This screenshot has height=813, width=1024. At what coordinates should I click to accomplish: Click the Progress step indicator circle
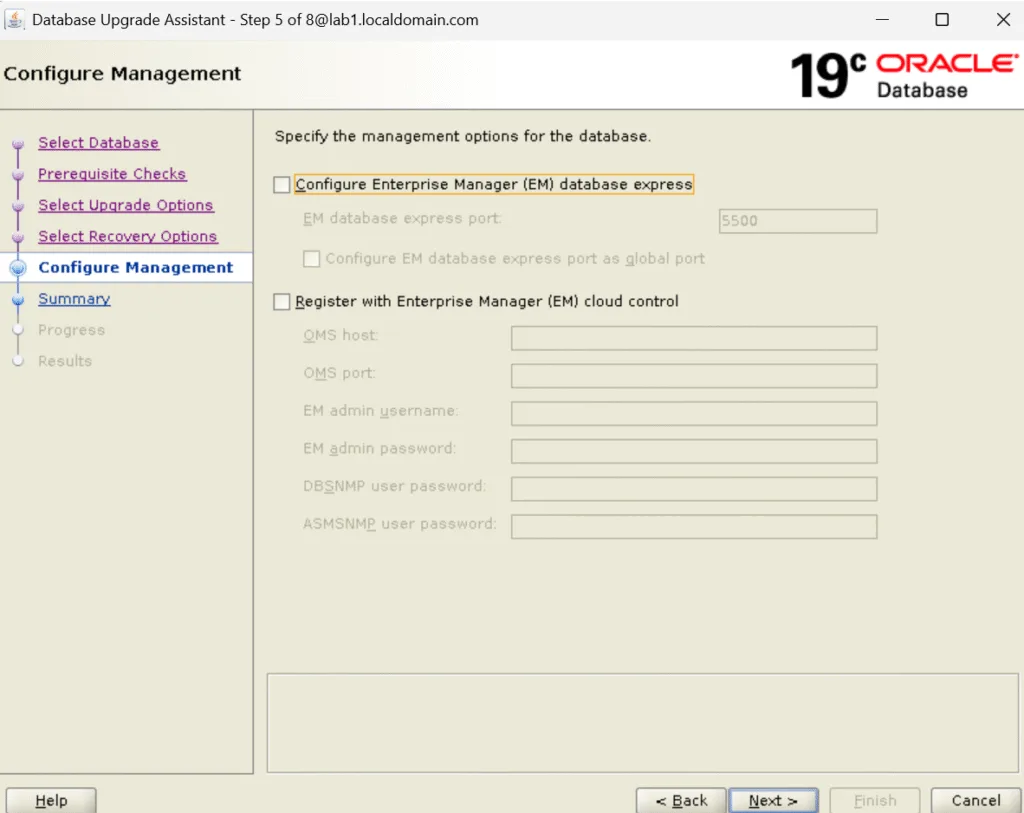(17, 329)
